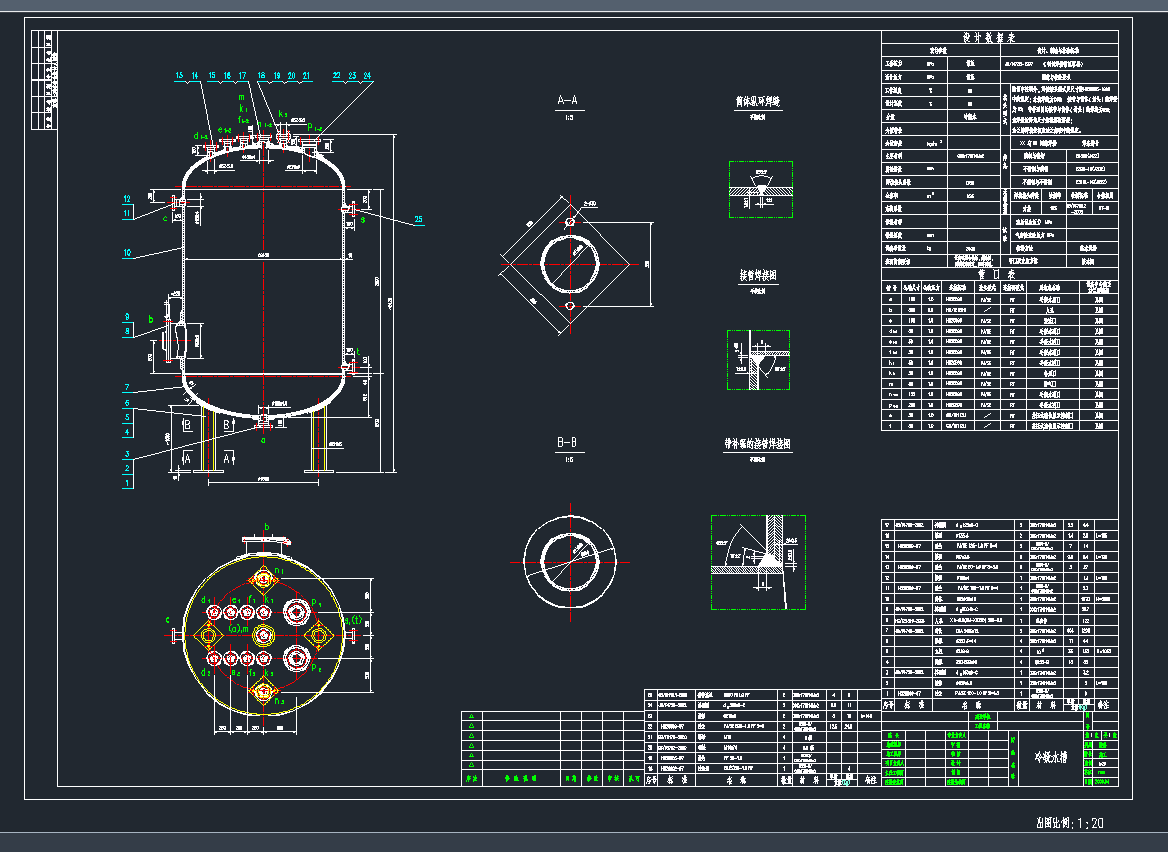Select part callout number 10 label
The width and height of the screenshot is (1168, 852).
point(127,254)
